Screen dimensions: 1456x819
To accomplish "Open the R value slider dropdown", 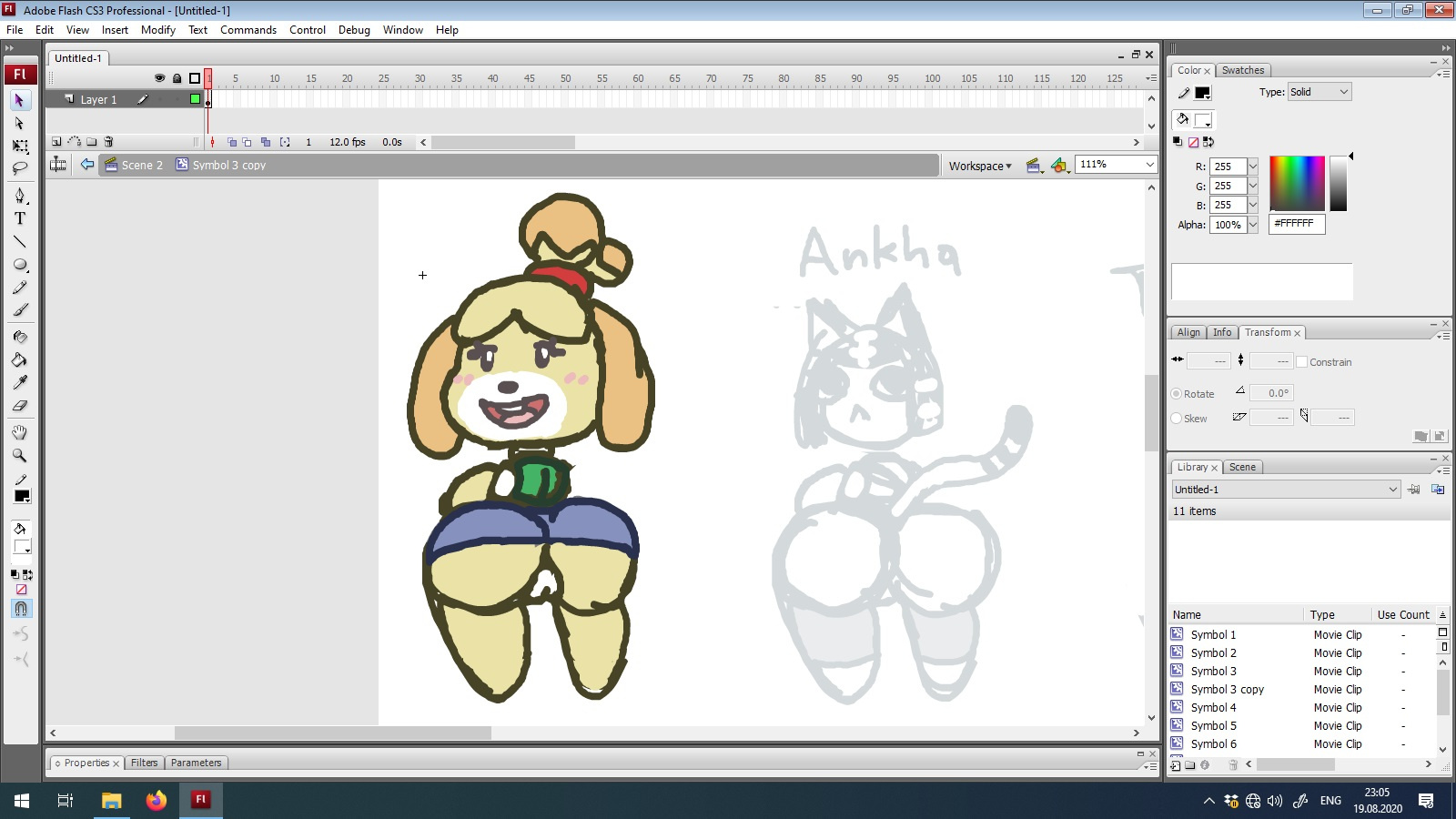I will (1252, 167).
